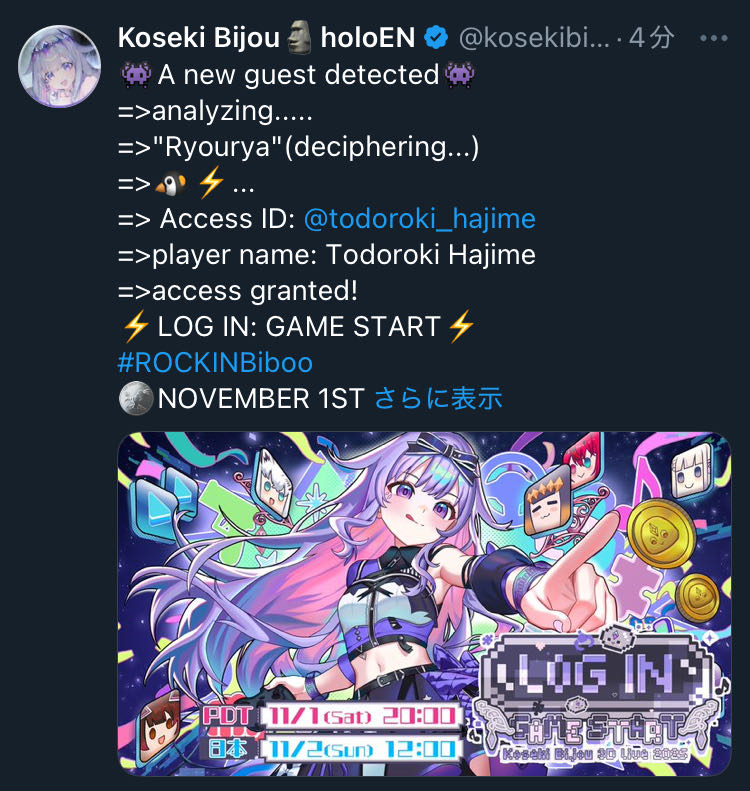Click the lightning emoji after "GAME START"
Screen dimensions: 750x791
coord(461,326)
